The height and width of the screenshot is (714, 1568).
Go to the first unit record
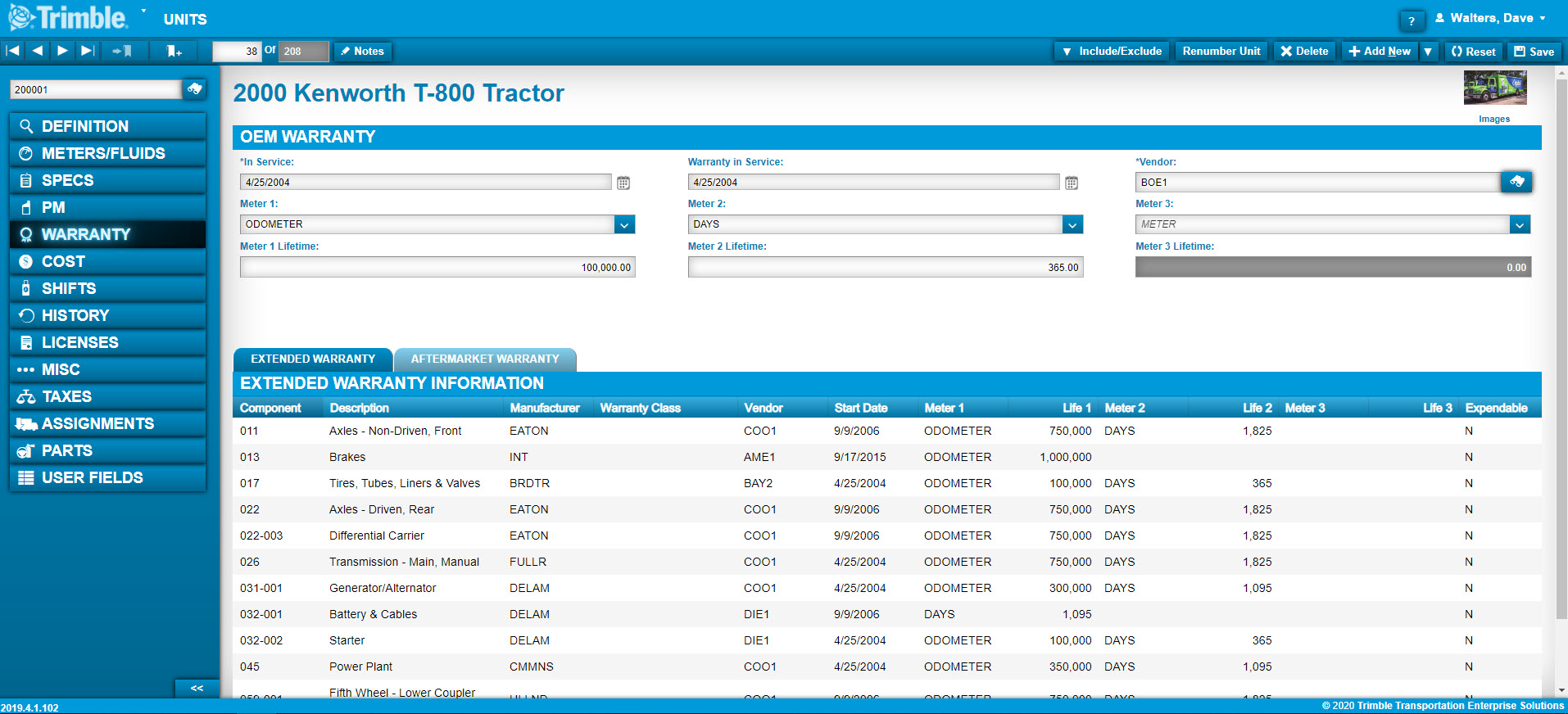(x=13, y=51)
